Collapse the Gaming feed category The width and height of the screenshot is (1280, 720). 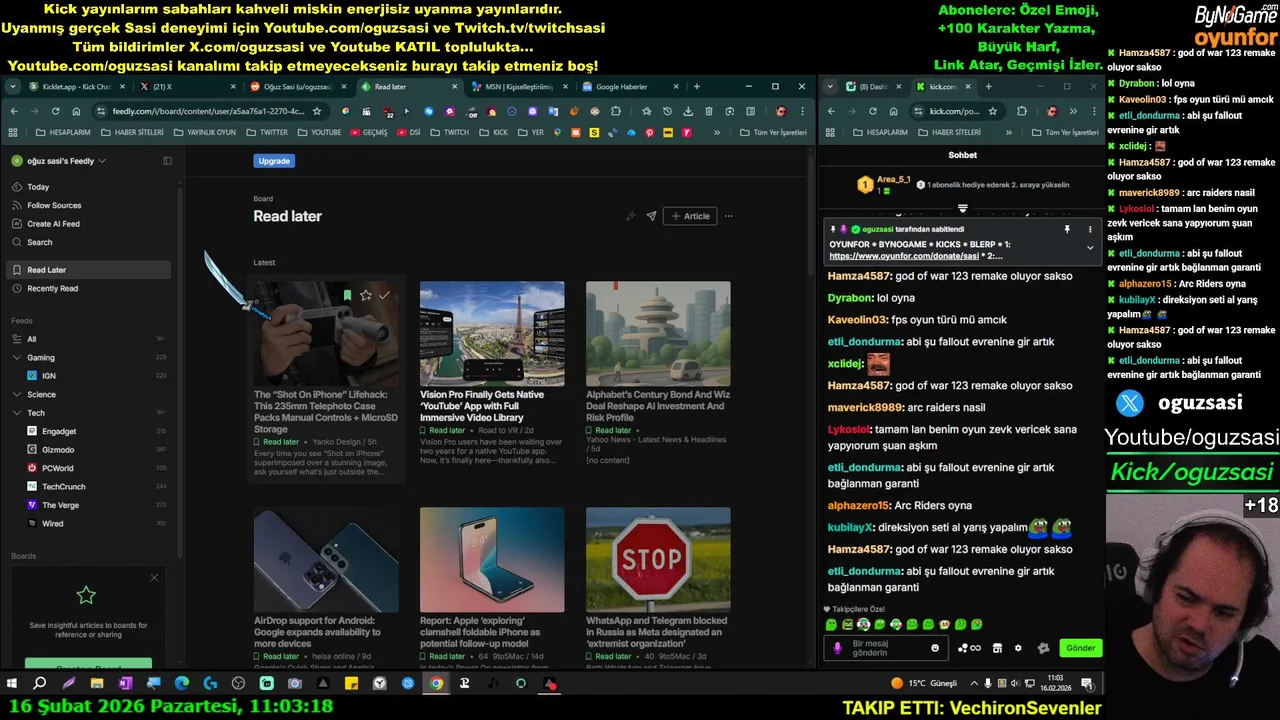tap(17, 357)
